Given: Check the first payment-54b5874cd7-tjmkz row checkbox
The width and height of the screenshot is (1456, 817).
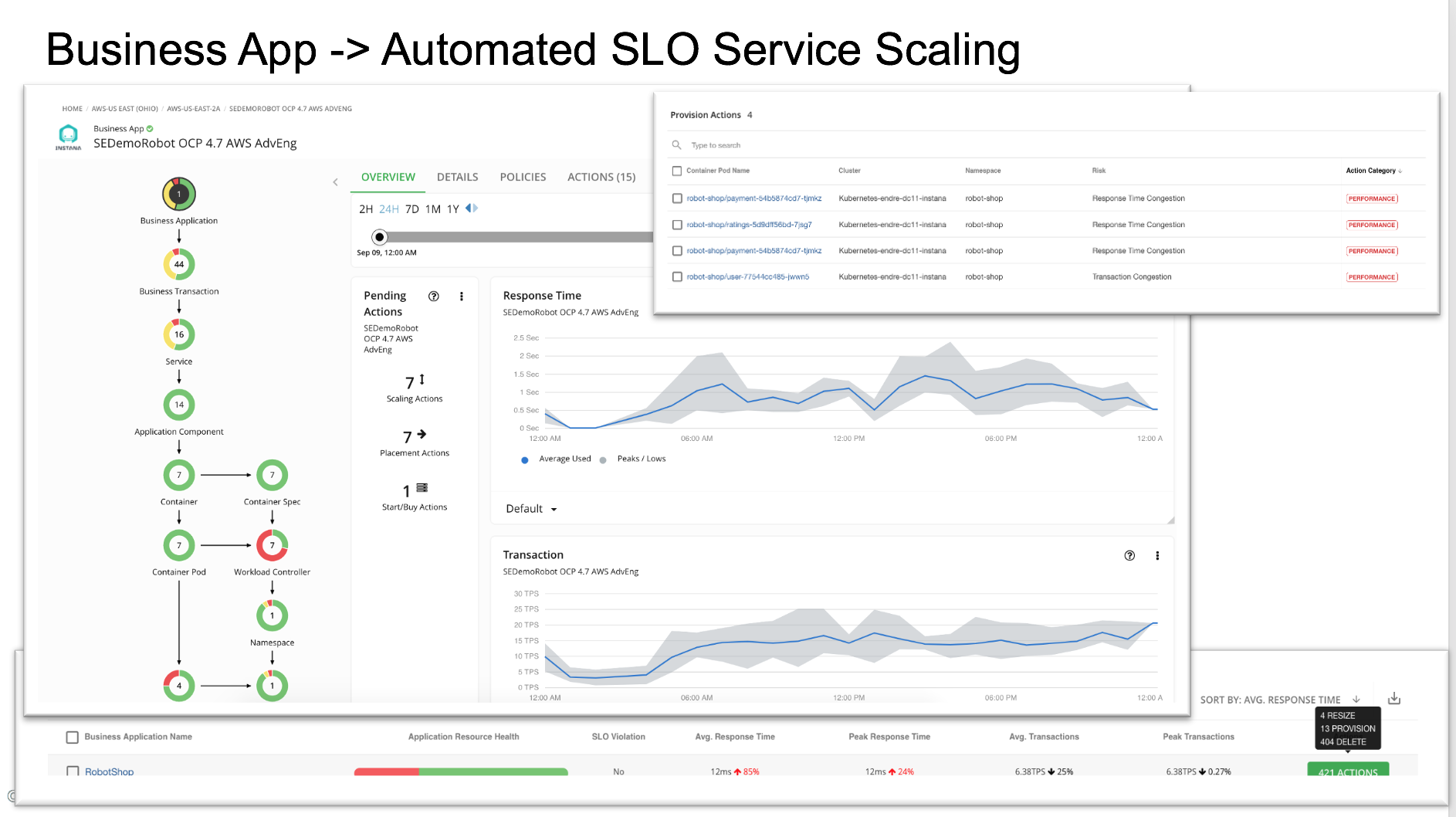Looking at the screenshot, I should 677,198.
